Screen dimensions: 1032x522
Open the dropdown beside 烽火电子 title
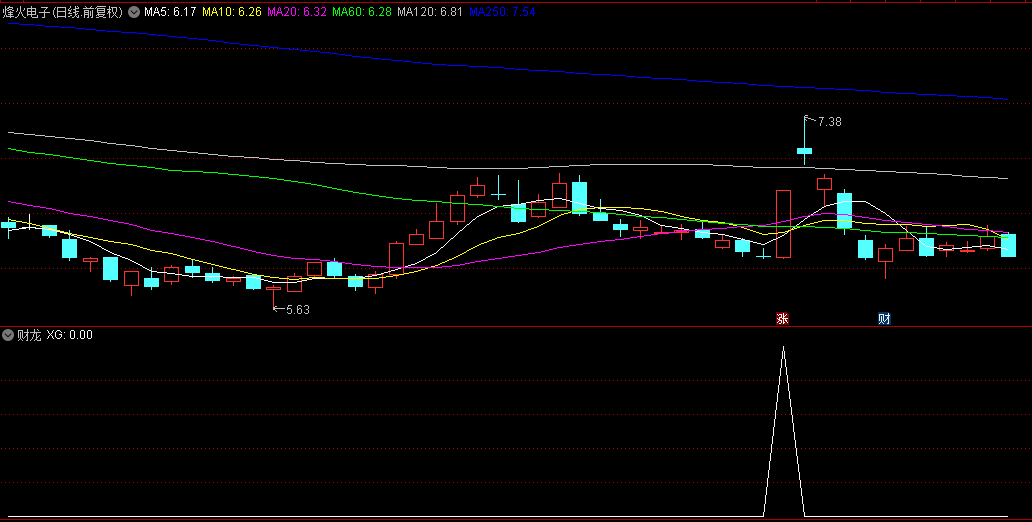point(134,12)
